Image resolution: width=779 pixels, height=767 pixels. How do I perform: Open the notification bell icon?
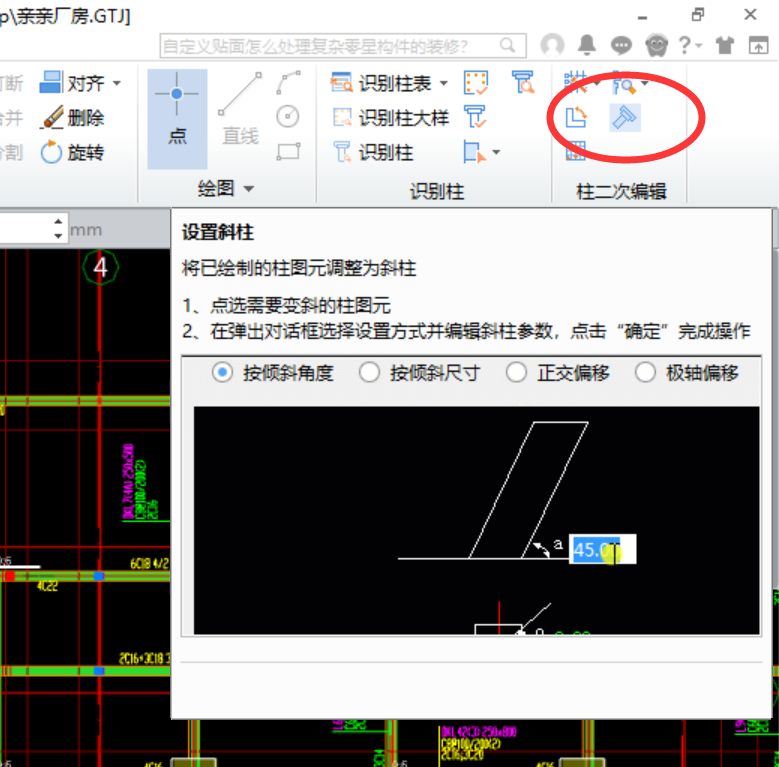point(587,45)
